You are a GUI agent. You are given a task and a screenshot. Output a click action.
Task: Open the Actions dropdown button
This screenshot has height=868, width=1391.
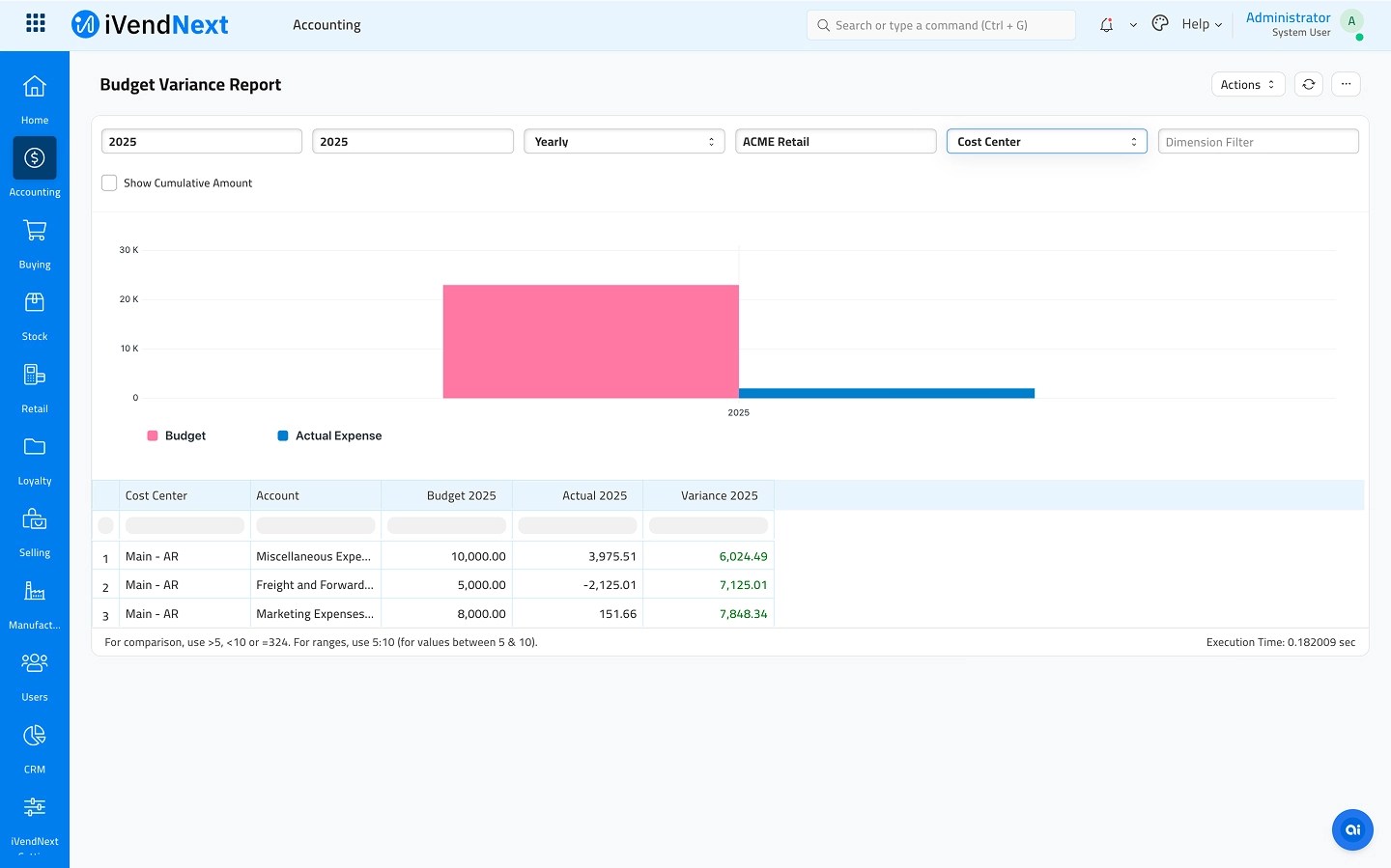click(x=1248, y=84)
